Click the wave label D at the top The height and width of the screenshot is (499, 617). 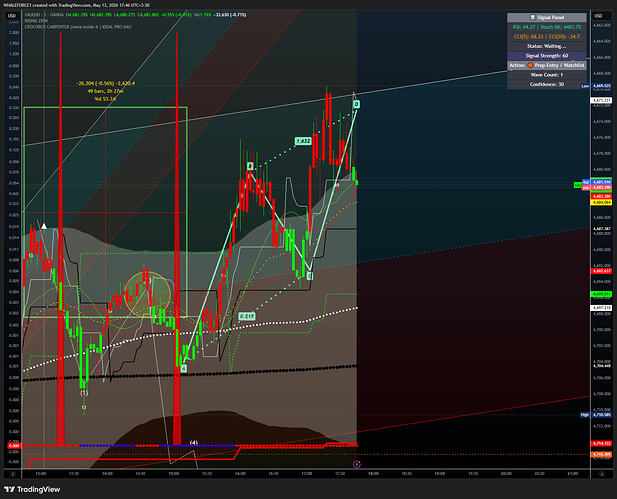(356, 104)
